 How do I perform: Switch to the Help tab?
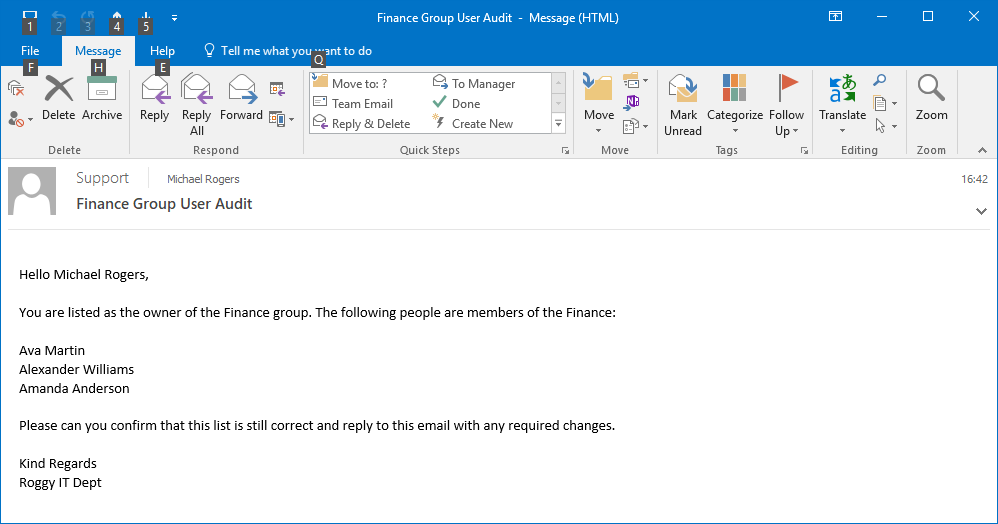(x=162, y=51)
